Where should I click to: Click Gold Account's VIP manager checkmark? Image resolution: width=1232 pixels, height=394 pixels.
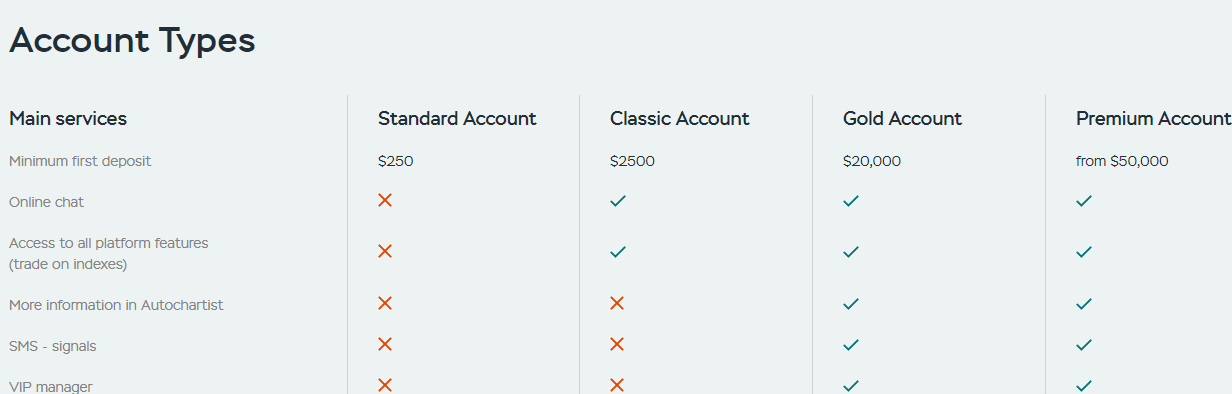(x=851, y=386)
